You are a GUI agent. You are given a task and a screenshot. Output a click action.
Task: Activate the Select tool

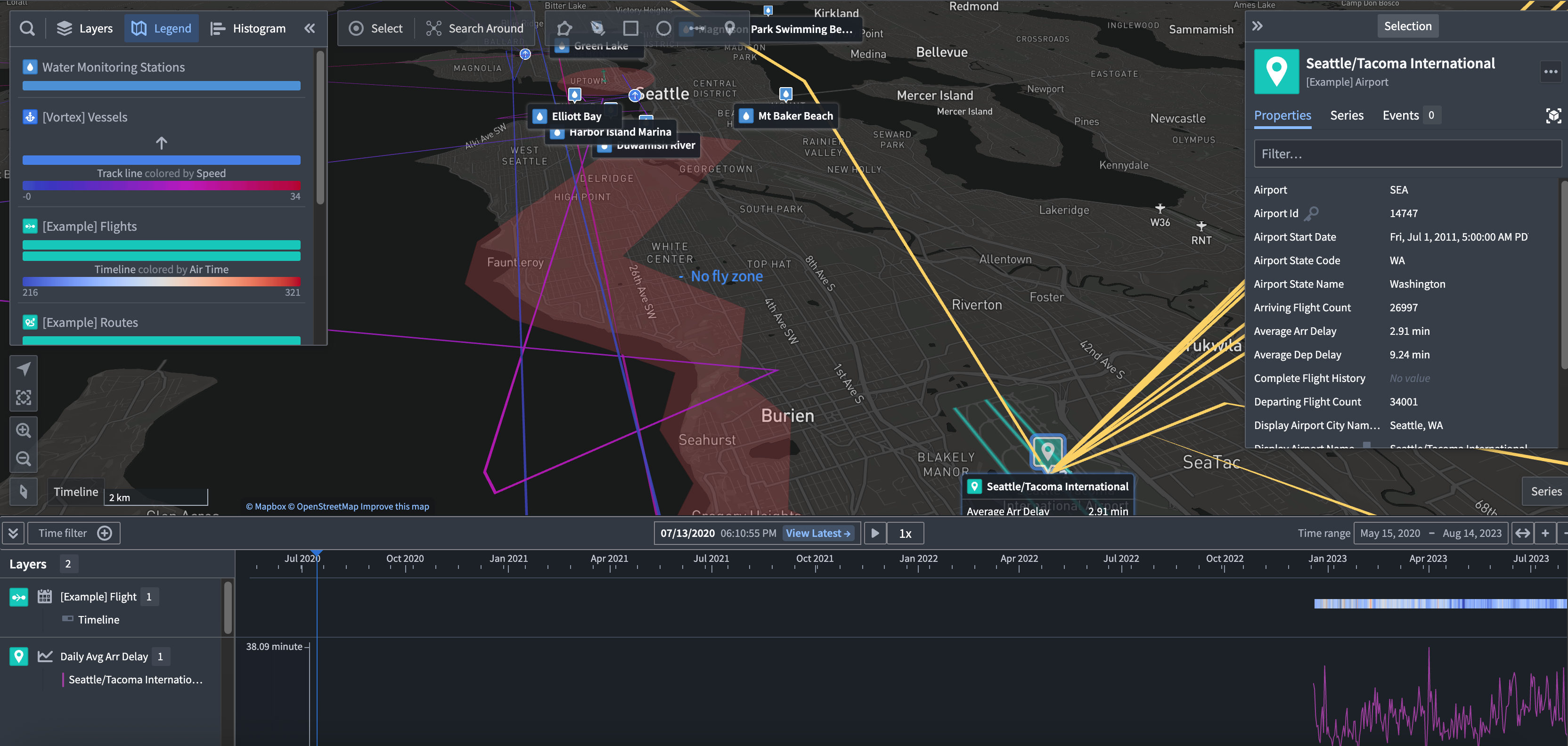376,29
